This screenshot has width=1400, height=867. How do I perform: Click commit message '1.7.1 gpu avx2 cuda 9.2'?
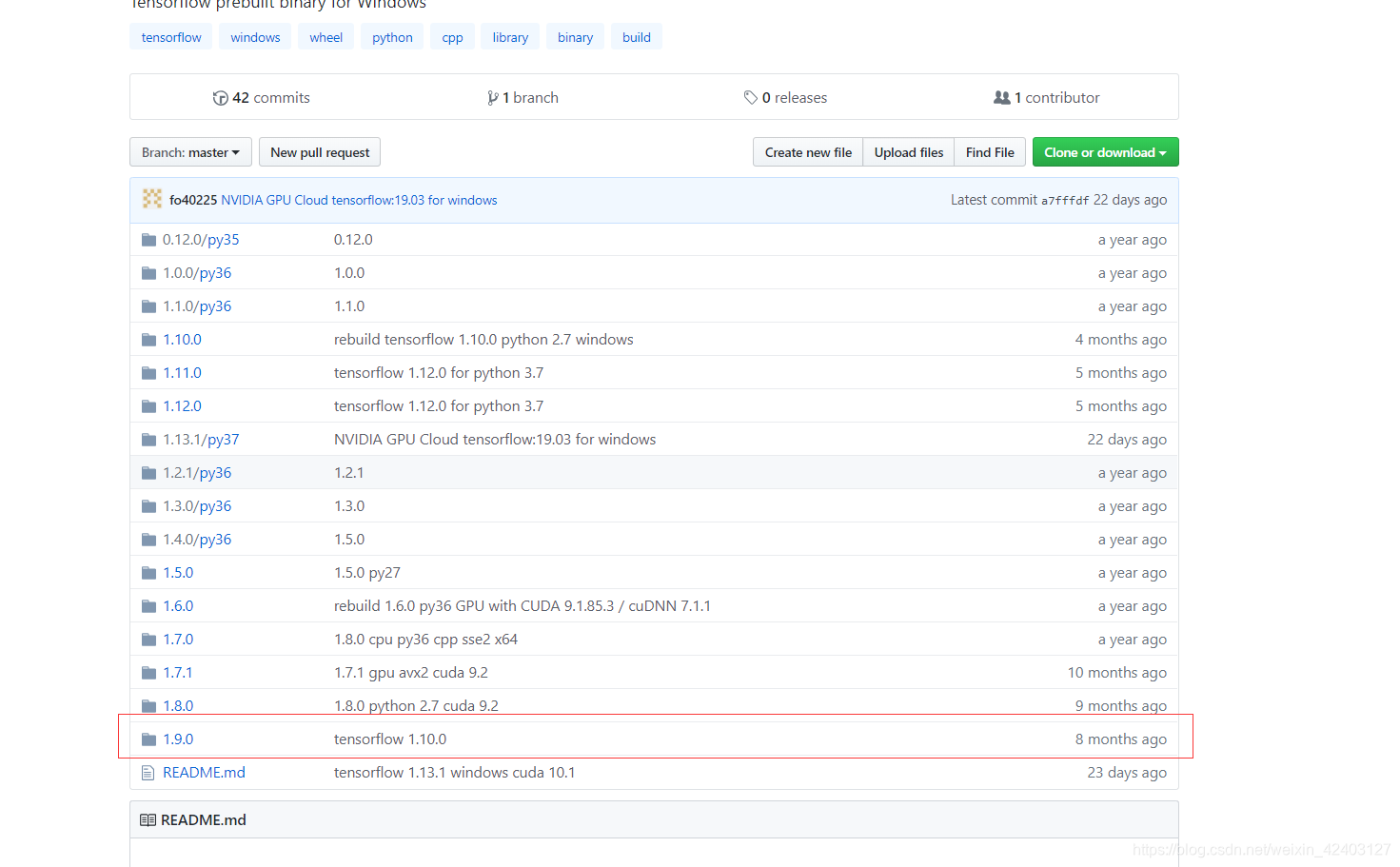tap(411, 673)
